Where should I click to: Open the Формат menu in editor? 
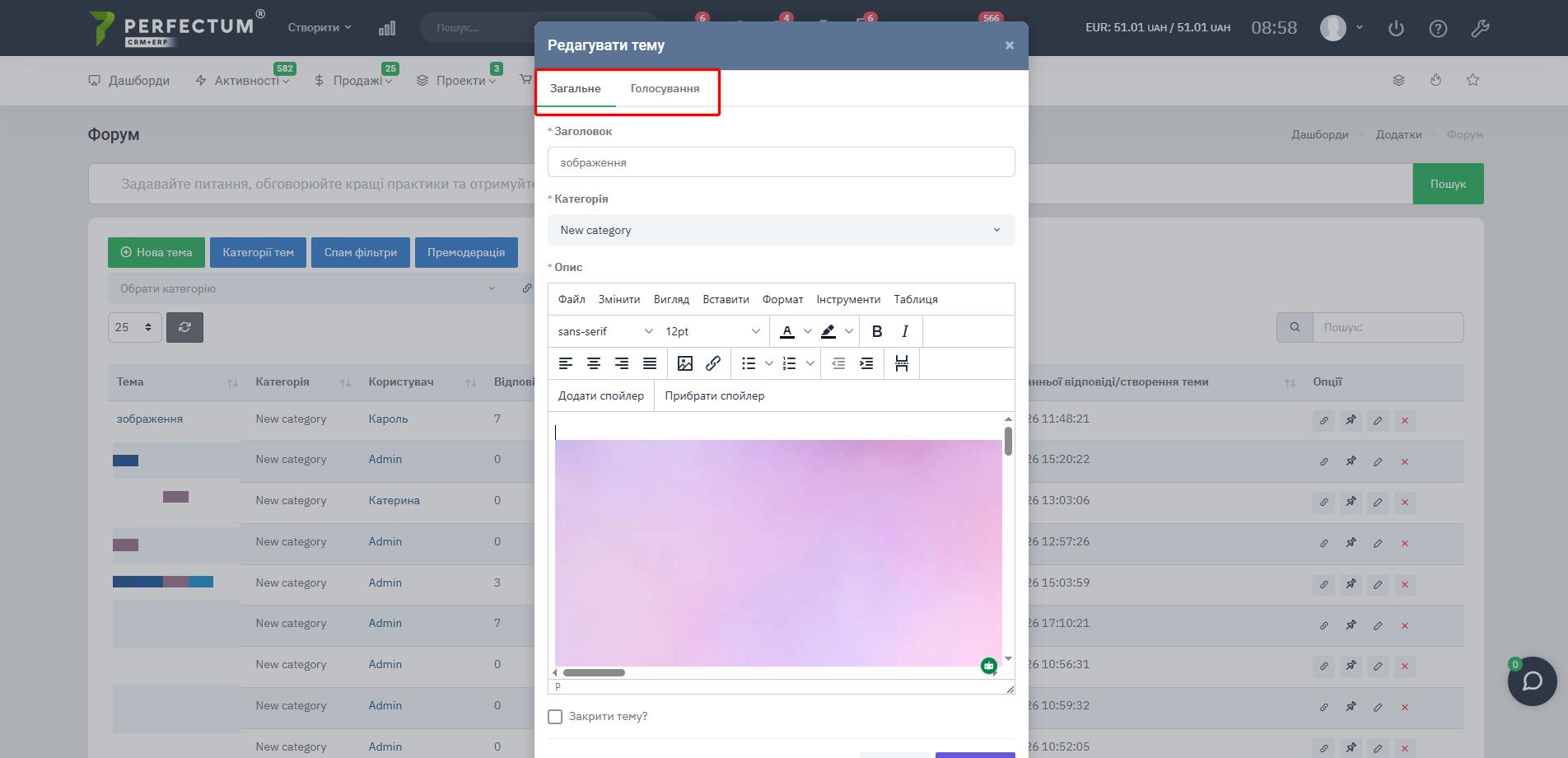coord(782,299)
